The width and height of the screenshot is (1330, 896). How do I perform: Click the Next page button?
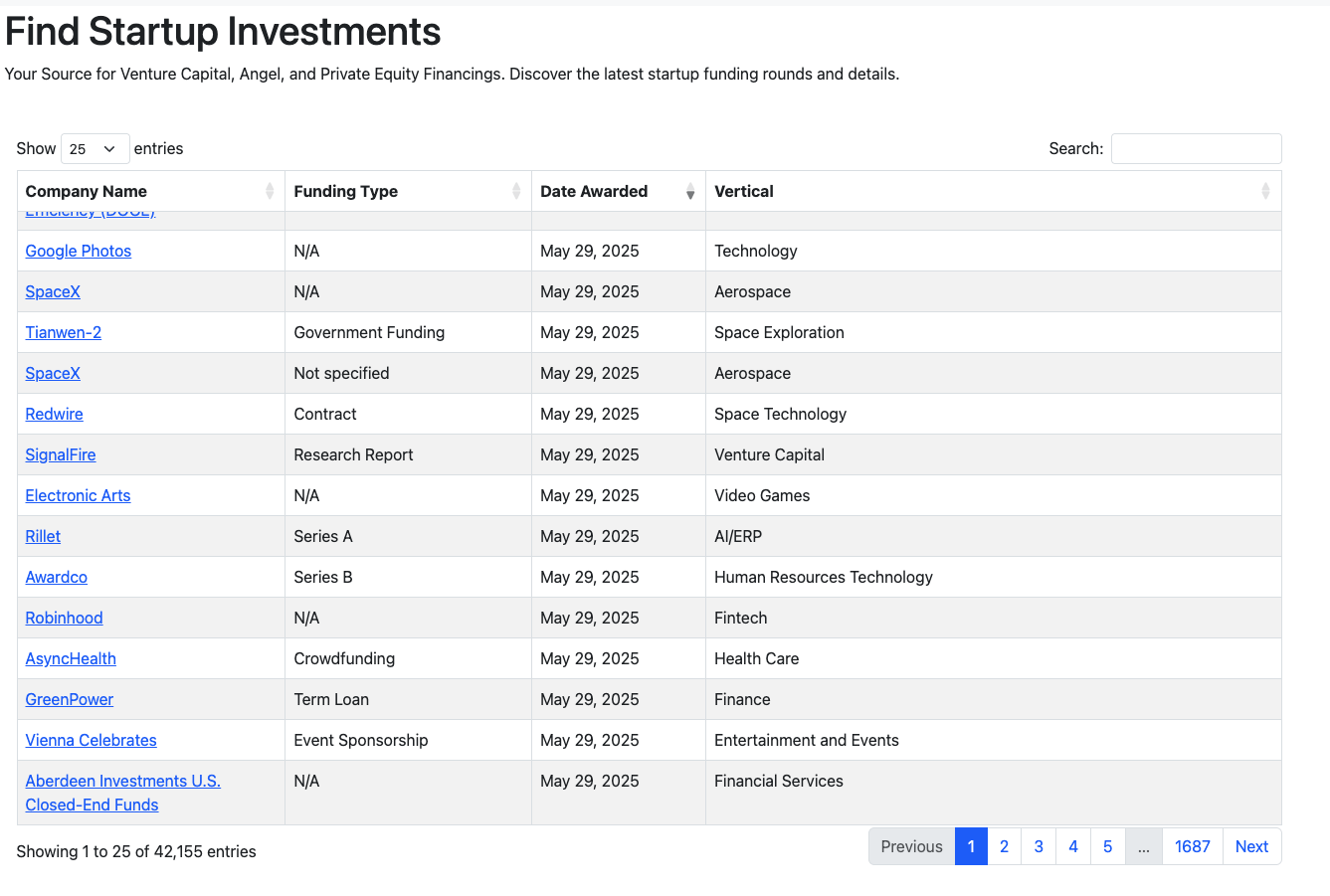pyautogui.click(x=1251, y=846)
